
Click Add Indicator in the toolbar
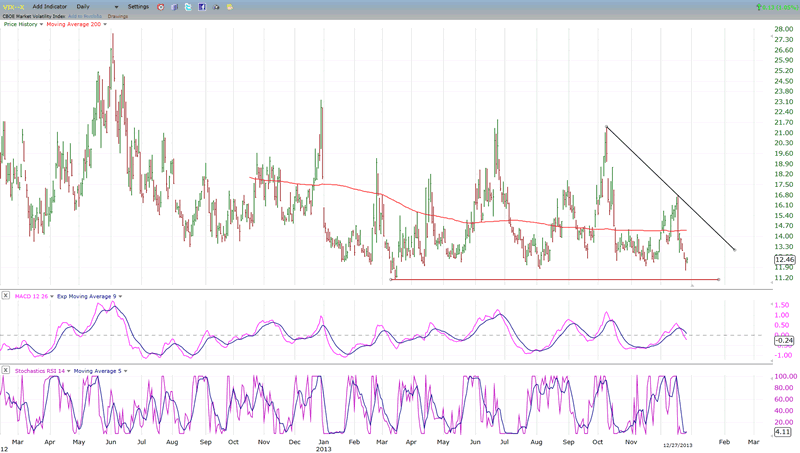pyautogui.click(x=50, y=7)
